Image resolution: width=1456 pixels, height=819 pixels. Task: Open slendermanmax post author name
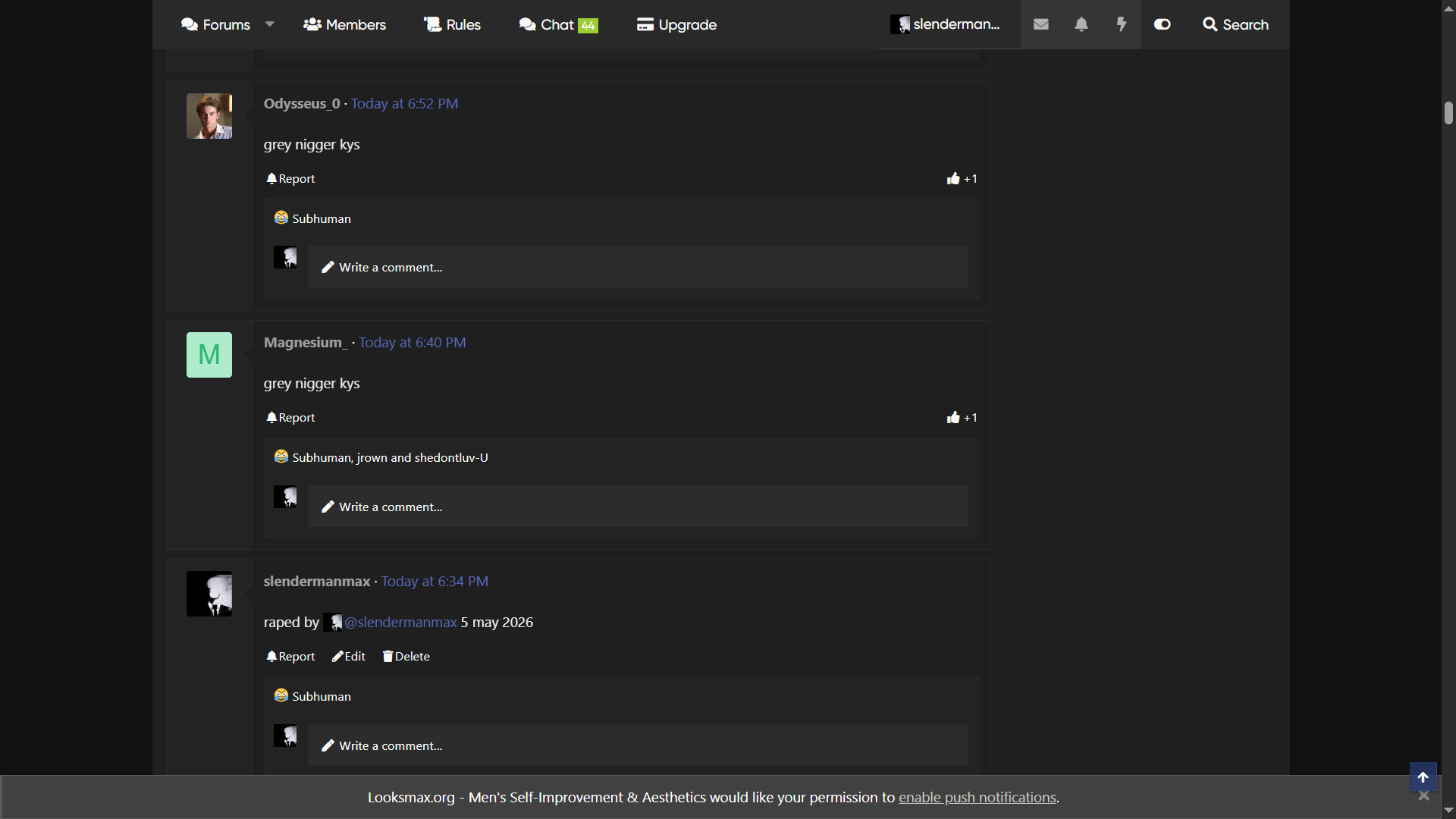[317, 581]
